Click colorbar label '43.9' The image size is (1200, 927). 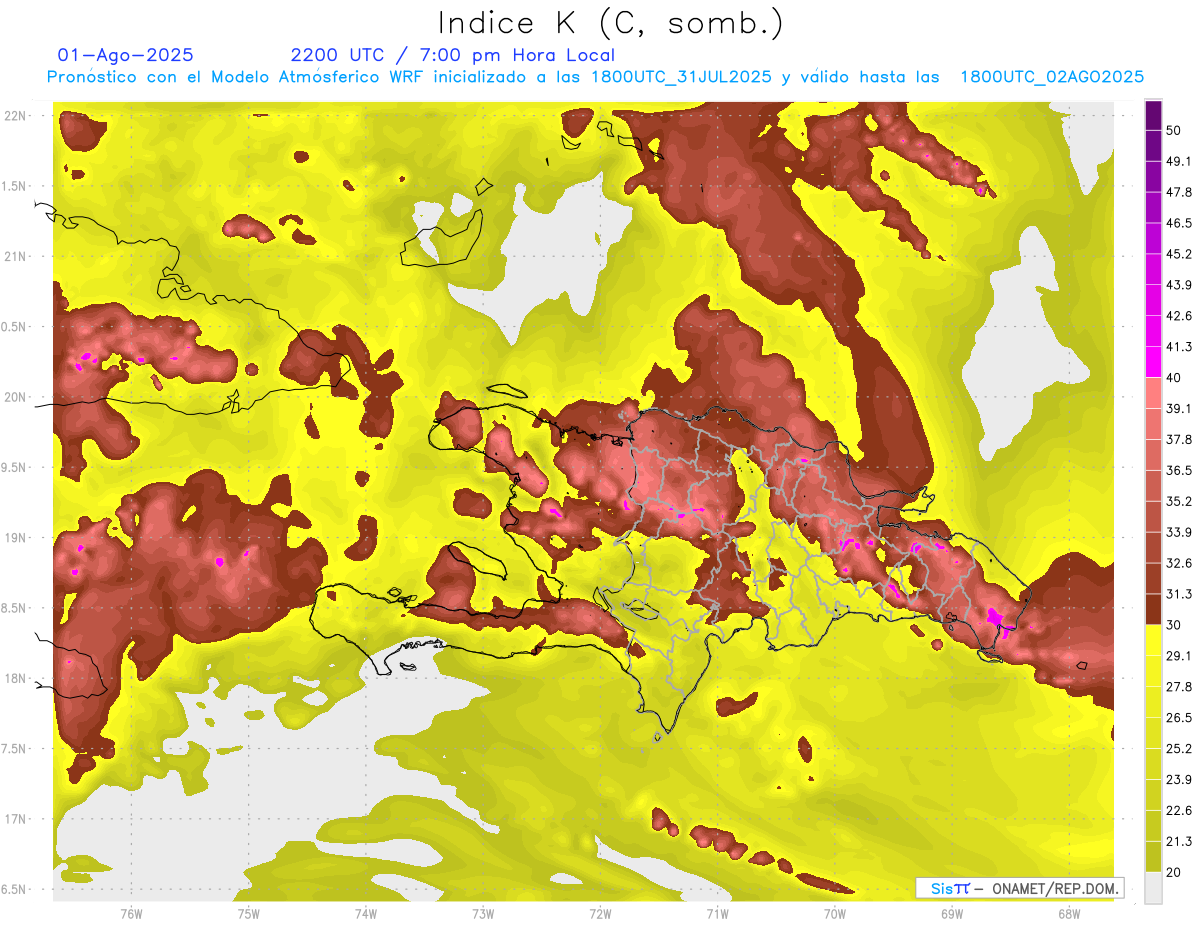coord(1179,286)
